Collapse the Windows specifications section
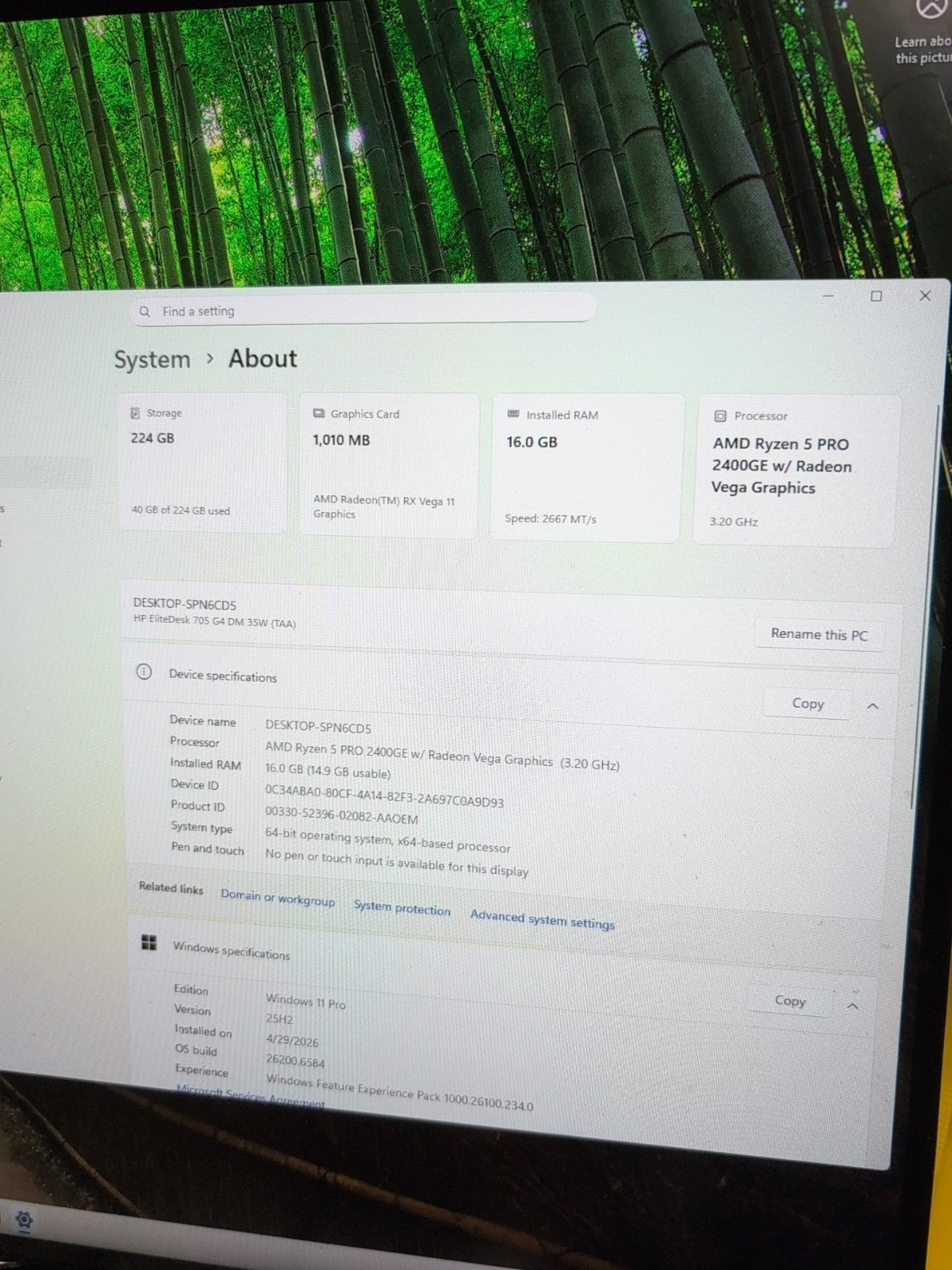 tap(853, 1006)
